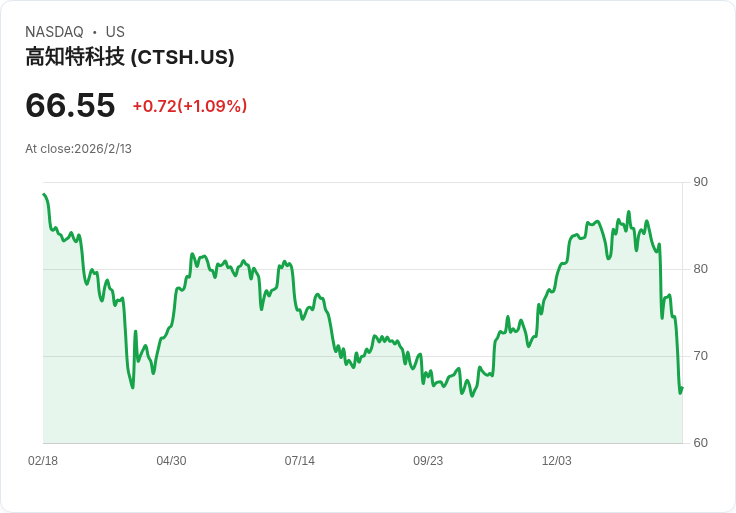This screenshot has height=513, width=736.
Task: Click the 09/23 date on x-axis
Action: point(428,461)
